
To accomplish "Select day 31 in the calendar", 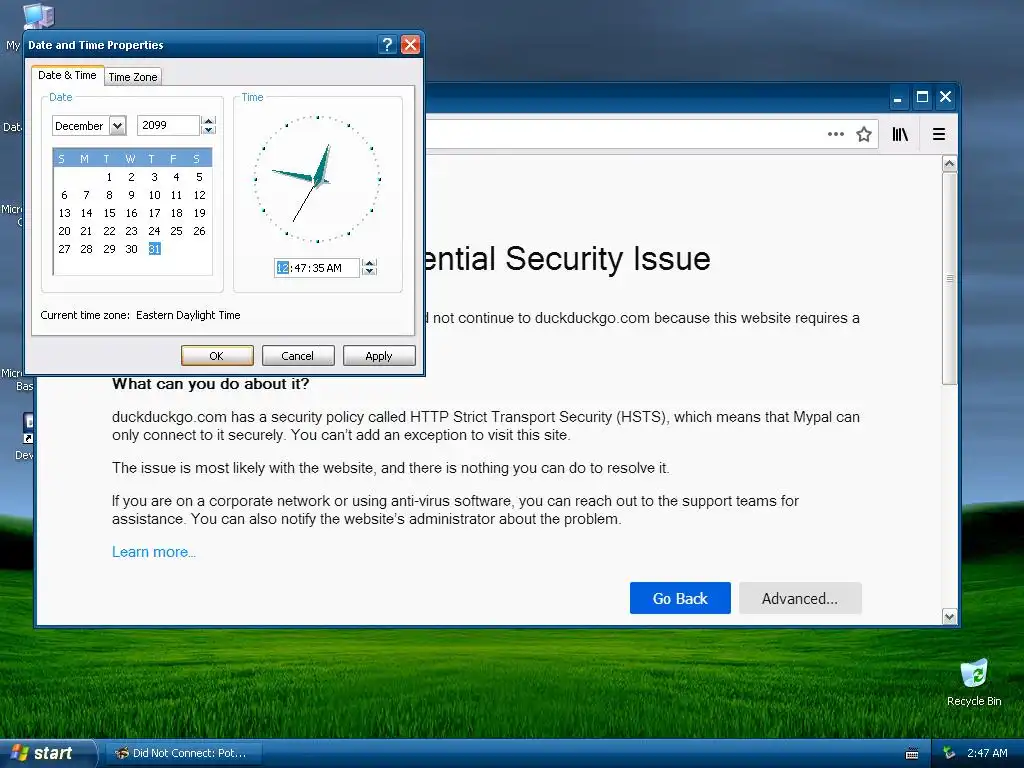I will tap(154, 249).
